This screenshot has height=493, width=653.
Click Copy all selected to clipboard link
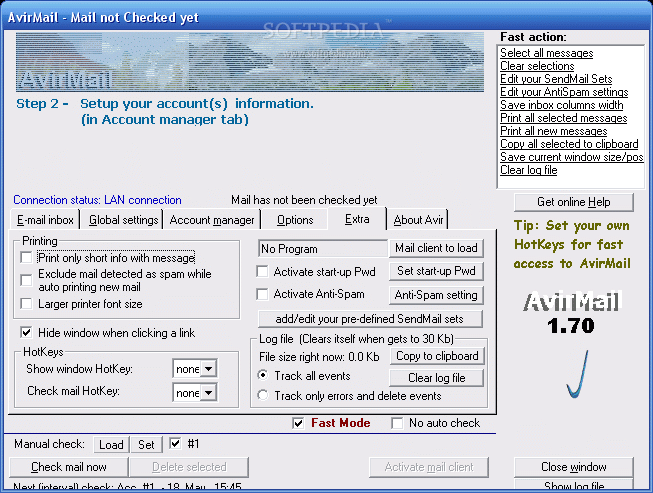click(x=569, y=144)
